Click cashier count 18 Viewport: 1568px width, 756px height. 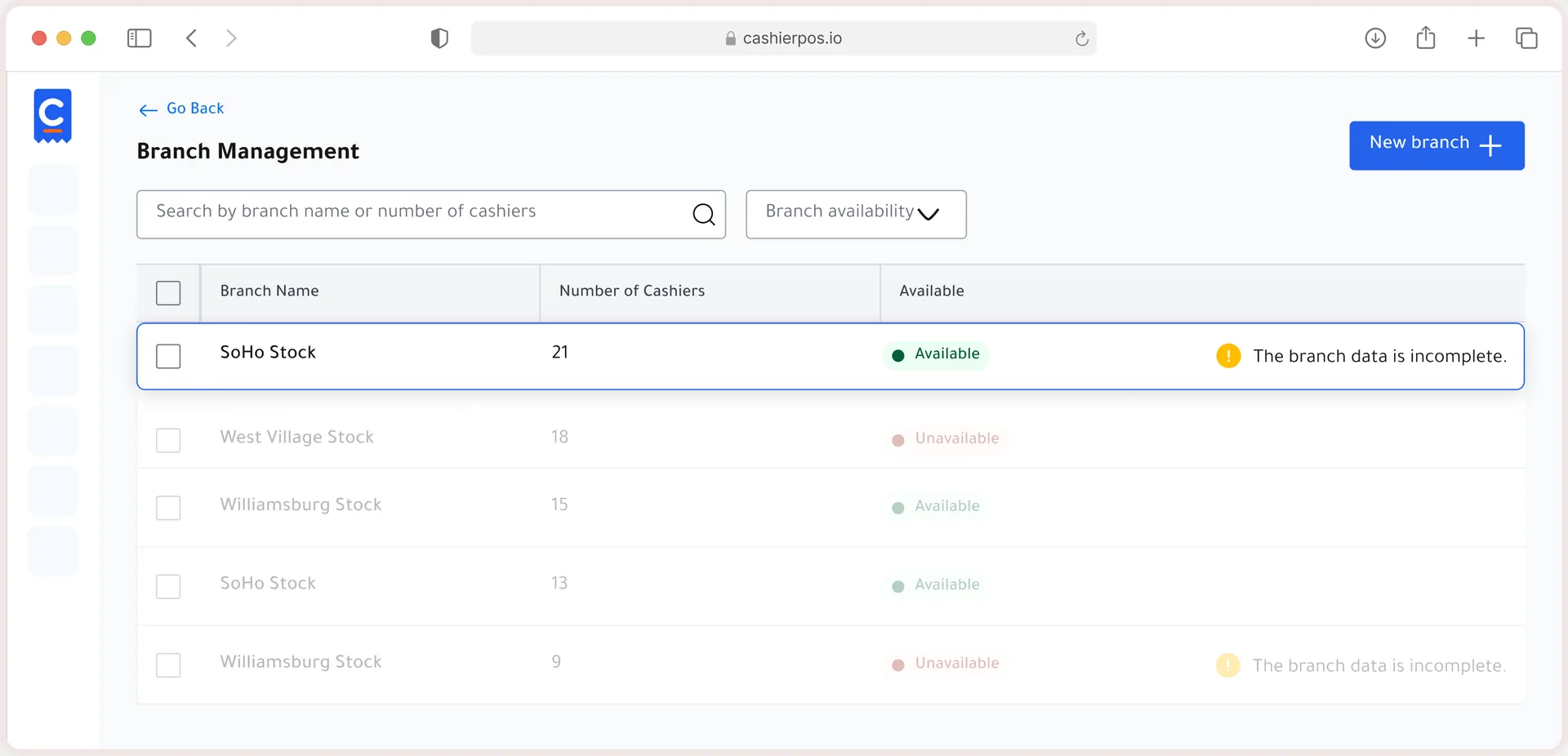pos(559,437)
